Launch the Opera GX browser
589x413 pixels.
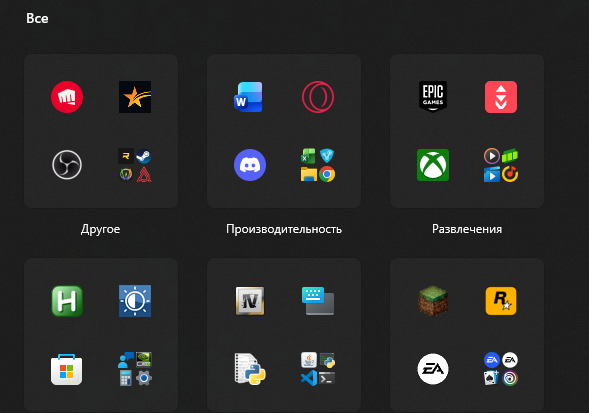[x=318, y=97]
